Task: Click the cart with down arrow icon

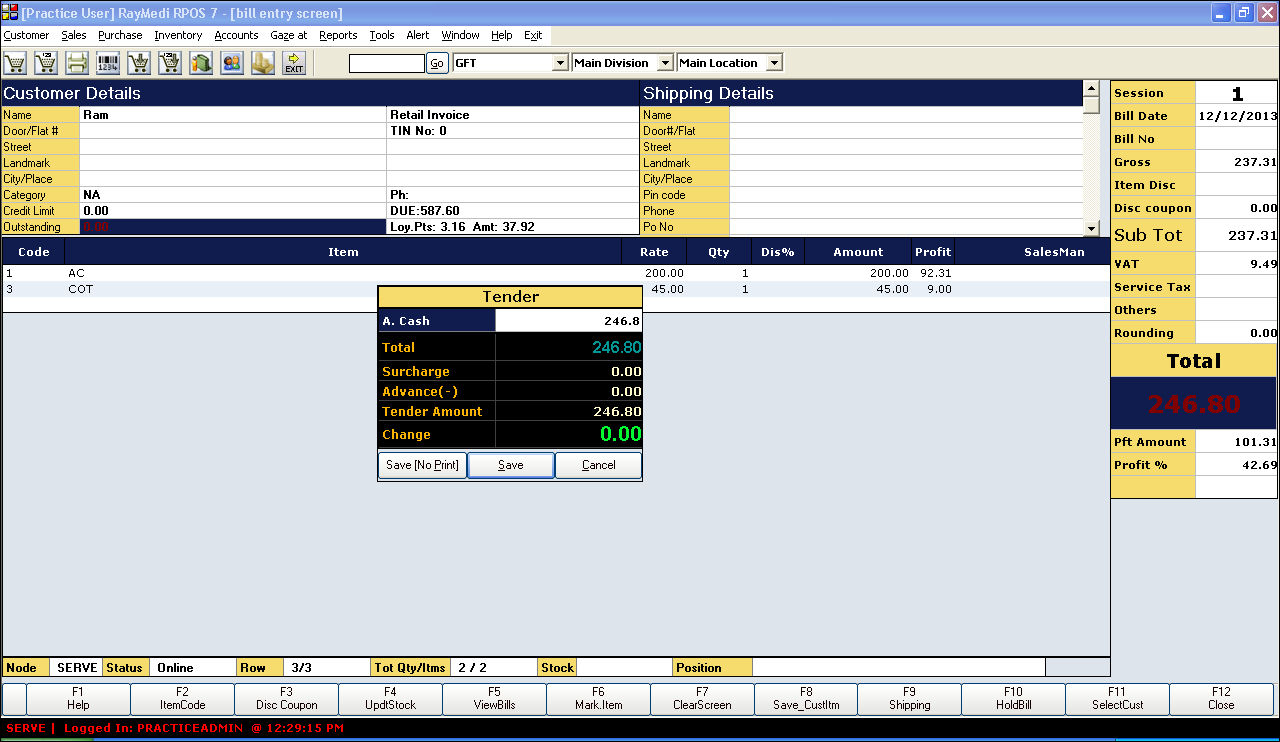Action: (139, 63)
